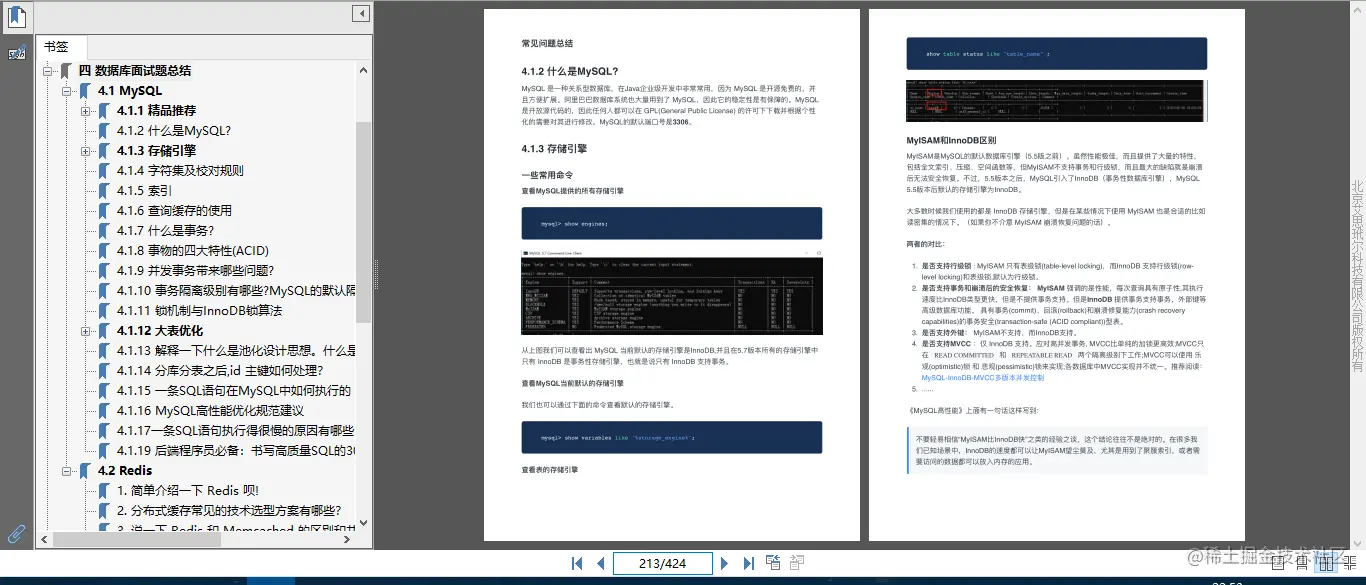Expand the 4.1.12 大表优化 node
The width and height of the screenshot is (1366, 585).
point(86,331)
